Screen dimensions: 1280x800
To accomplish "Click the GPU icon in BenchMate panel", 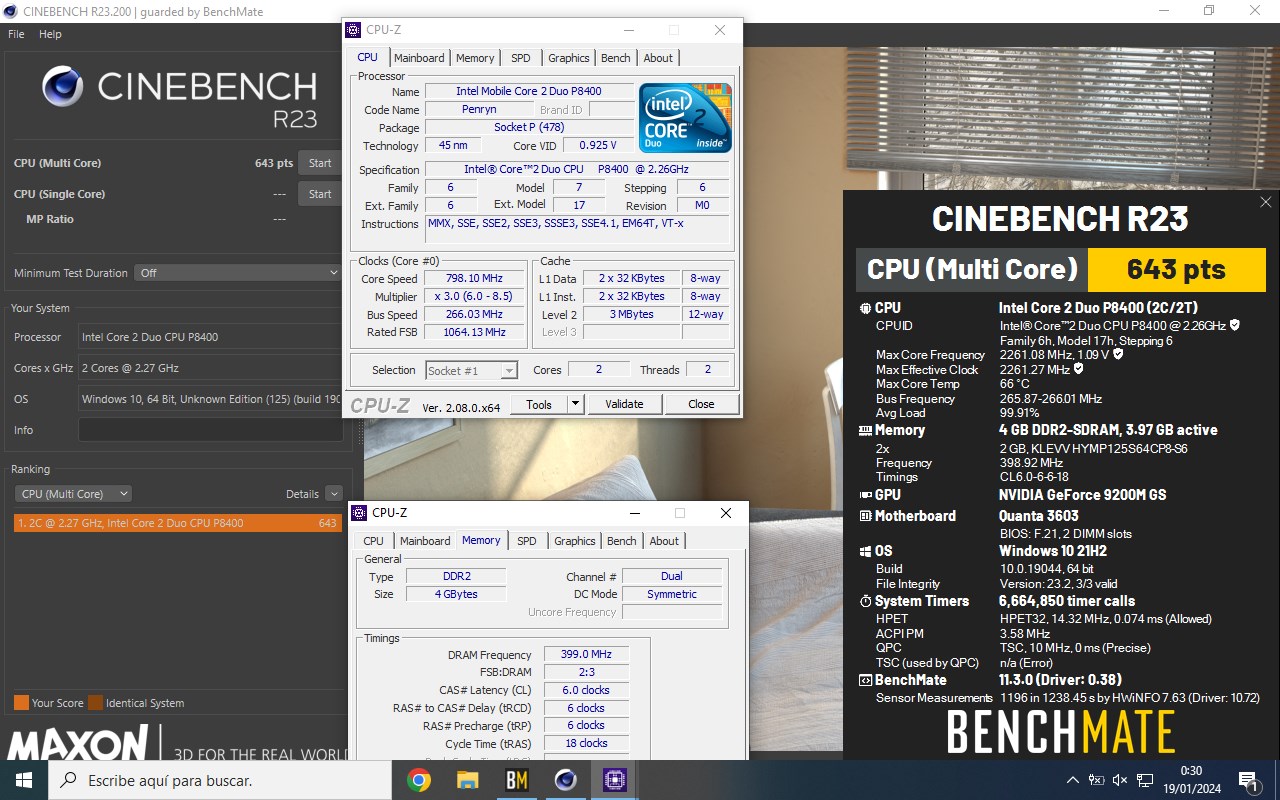I will pyautogui.click(x=866, y=495).
